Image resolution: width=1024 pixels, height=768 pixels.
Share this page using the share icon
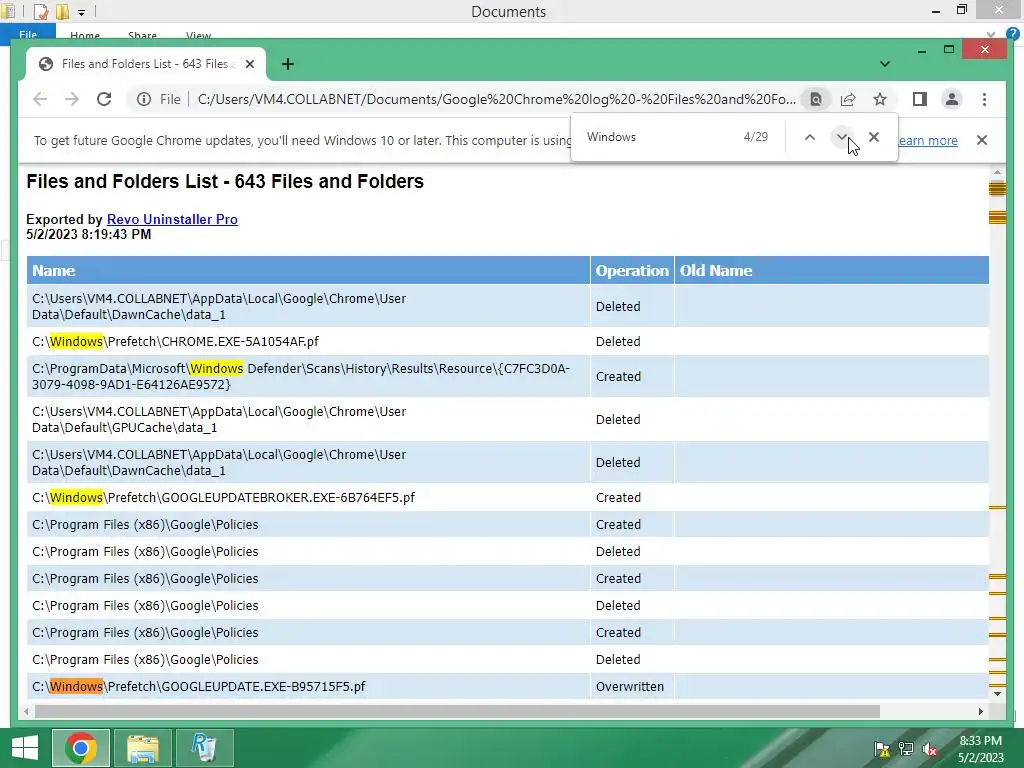coord(848,99)
